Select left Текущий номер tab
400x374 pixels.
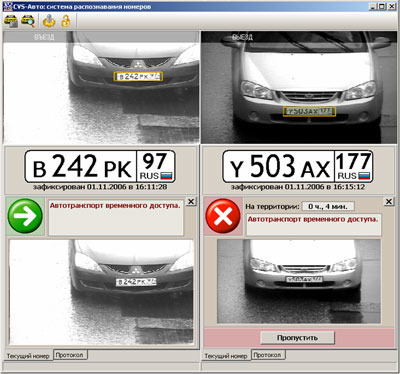click(28, 356)
